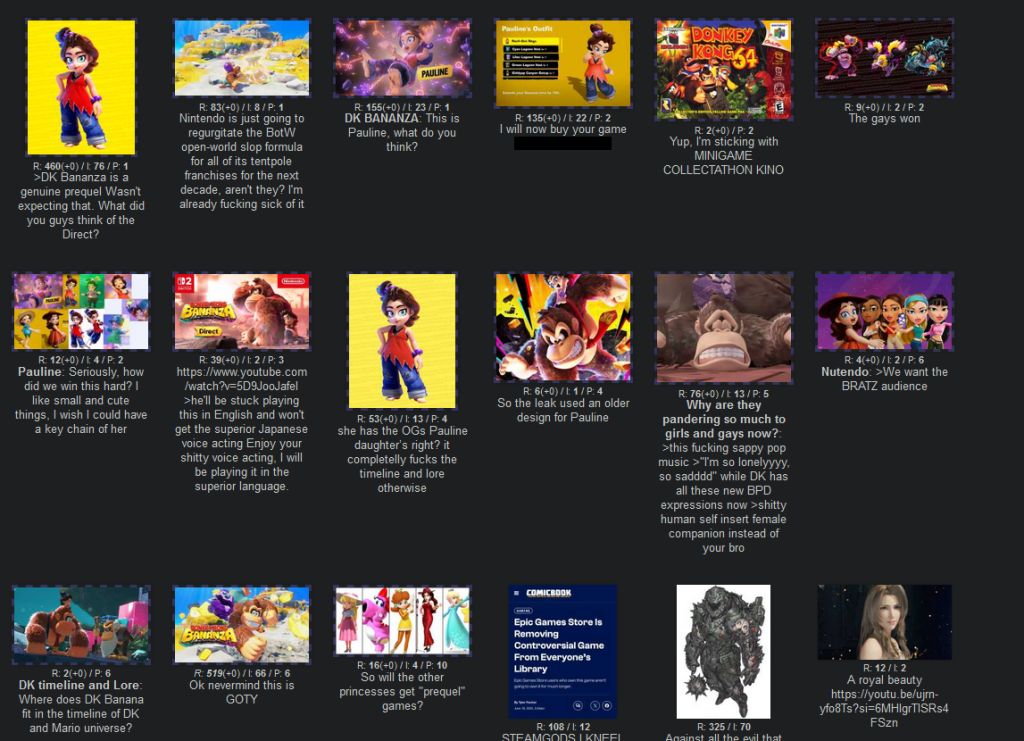Open the Donkey Kong 64 box art thumbnail
The height and width of the screenshot is (741, 1024).
click(x=724, y=69)
